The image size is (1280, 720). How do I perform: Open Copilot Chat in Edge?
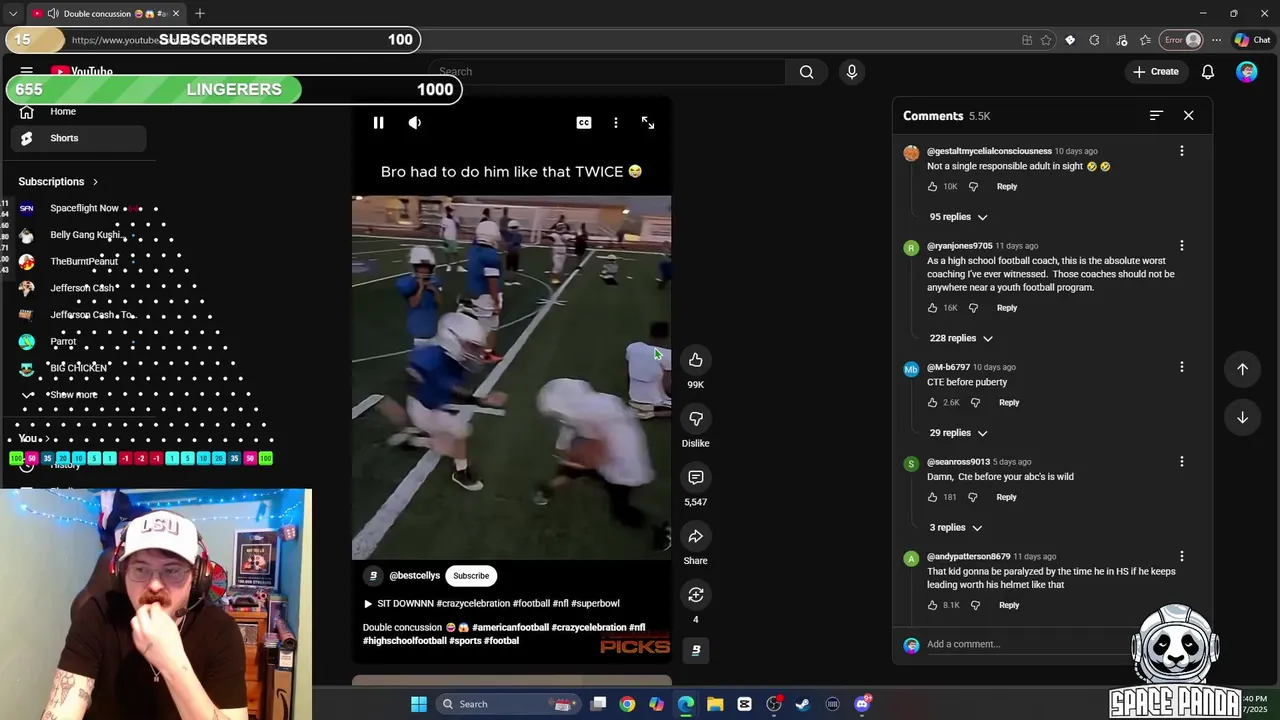(x=1252, y=40)
